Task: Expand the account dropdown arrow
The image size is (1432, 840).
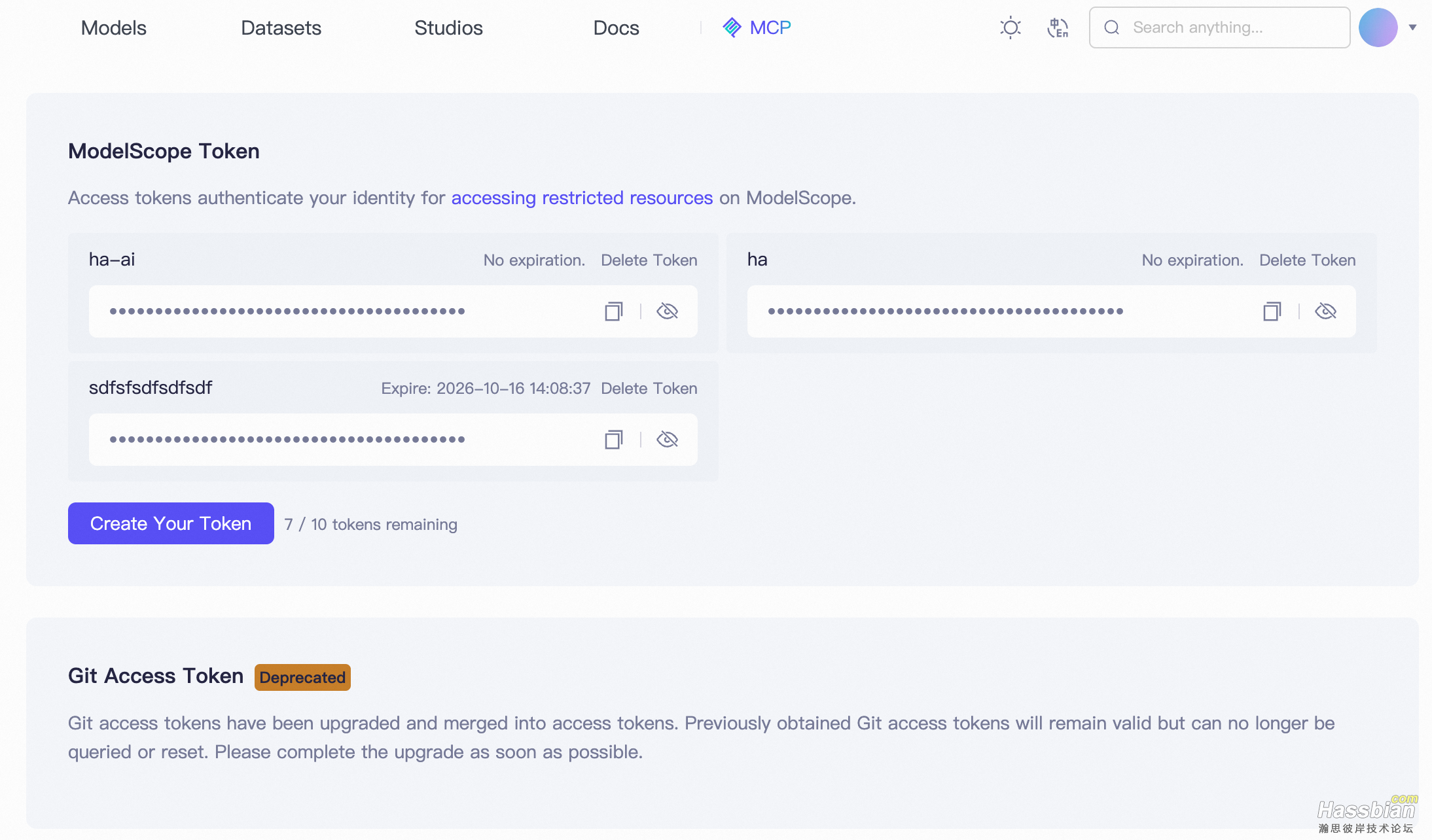Action: pyautogui.click(x=1412, y=27)
